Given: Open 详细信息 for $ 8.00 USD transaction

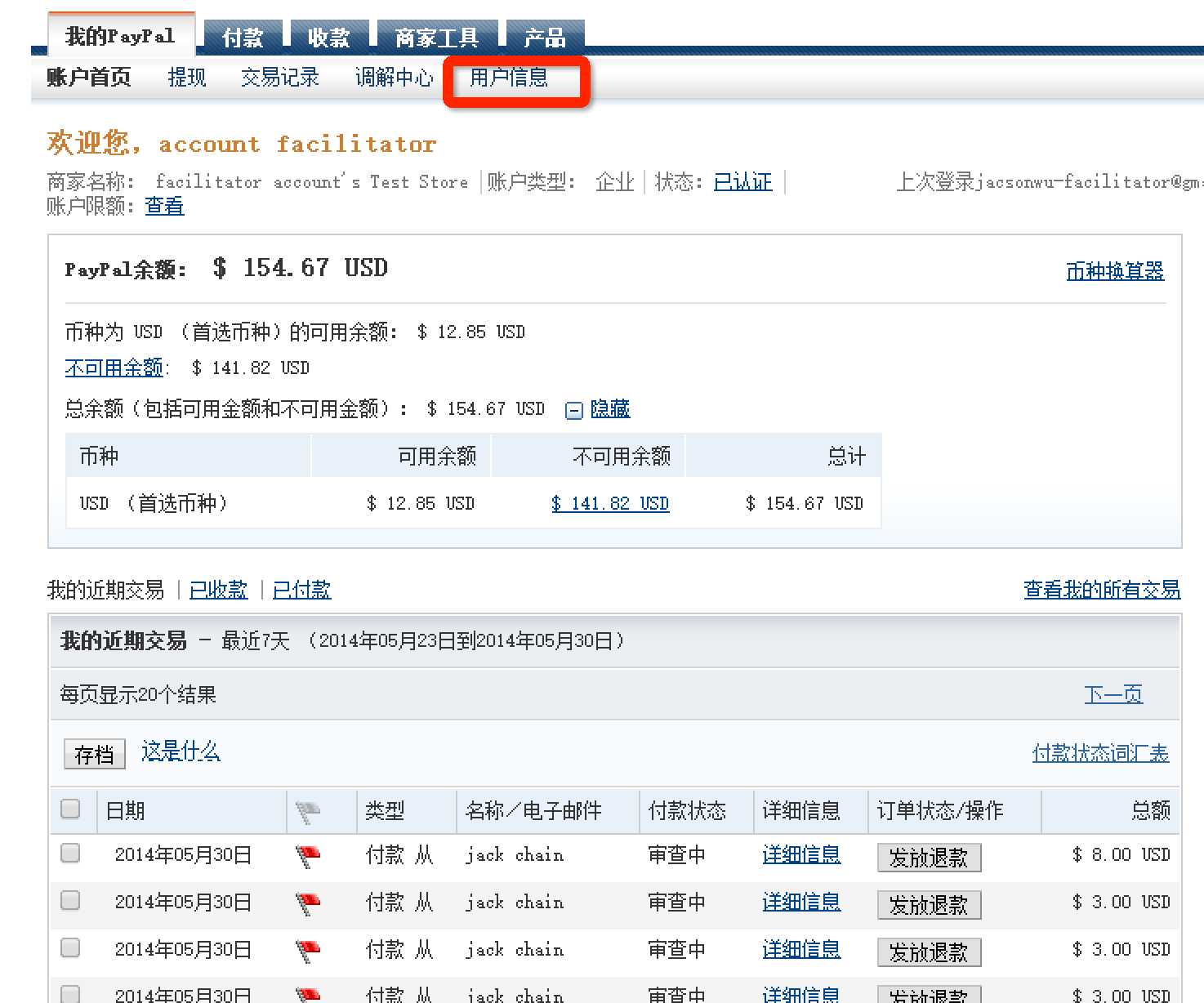Looking at the screenshot, I should pyautogui.click(x=801, y=854).
